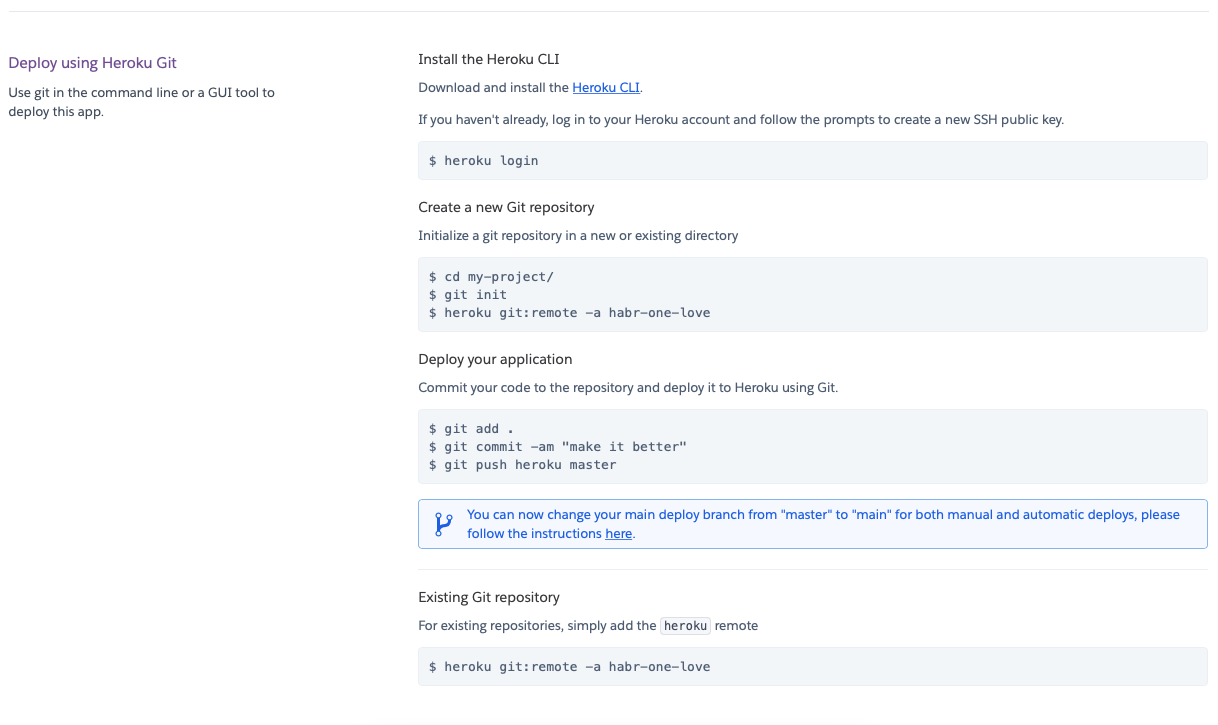Click the git branch icon in blue banner
This screenshot has width=1218, height=725.
click(443, 524)
